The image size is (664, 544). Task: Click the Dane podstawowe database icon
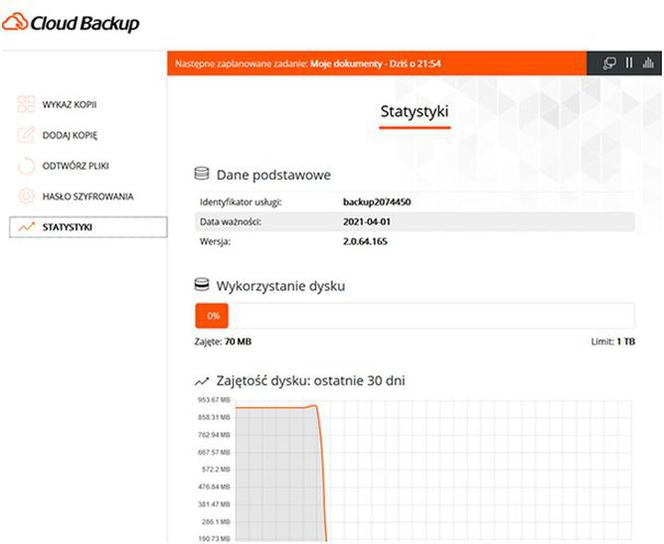pos(202,174)
